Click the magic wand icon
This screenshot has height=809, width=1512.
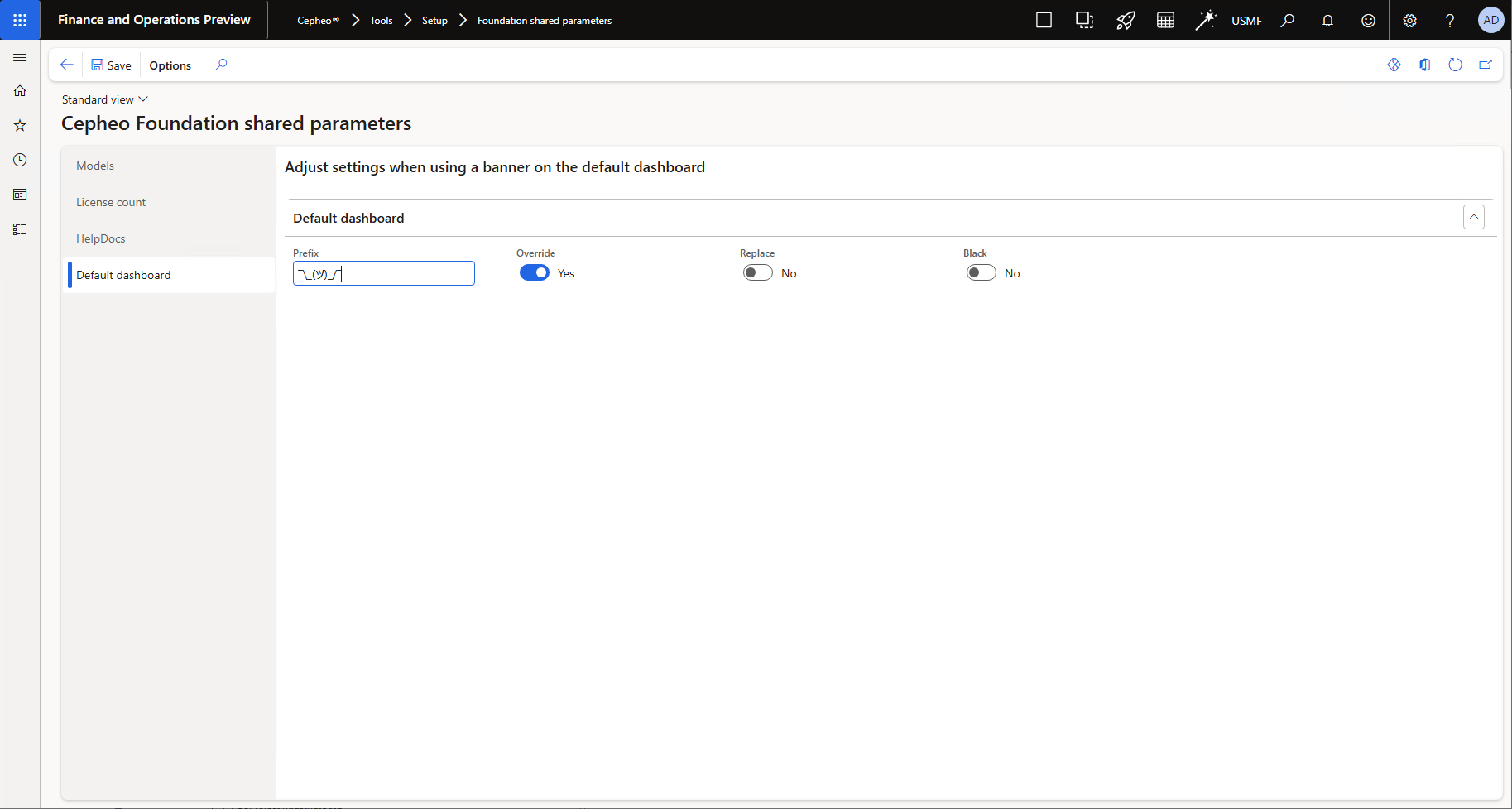pos(1205,21)
